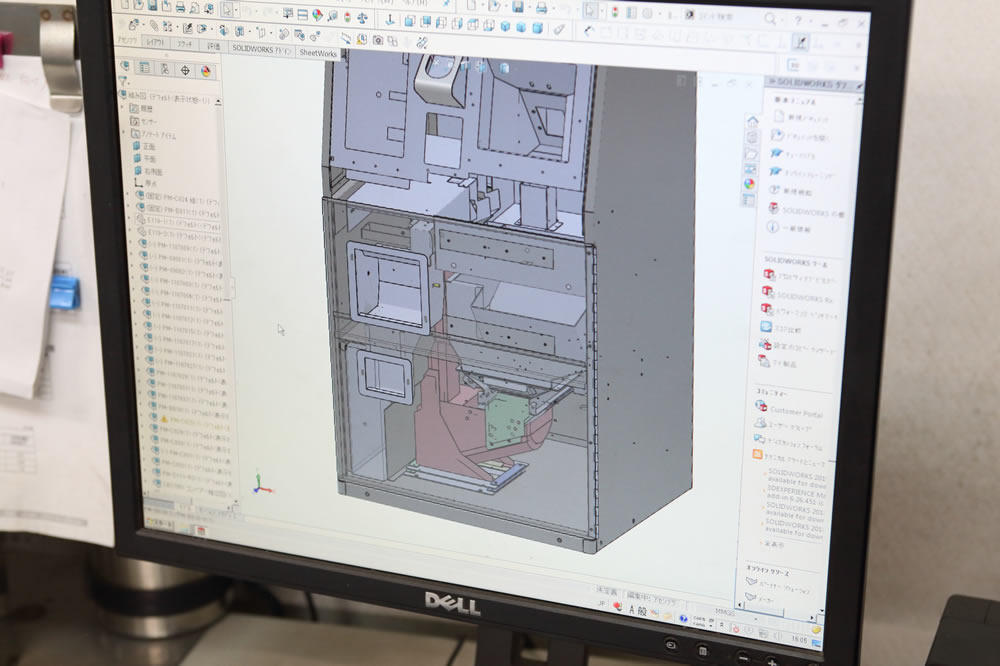Open ディスカッション フォーラム link

tap(789, 443)
